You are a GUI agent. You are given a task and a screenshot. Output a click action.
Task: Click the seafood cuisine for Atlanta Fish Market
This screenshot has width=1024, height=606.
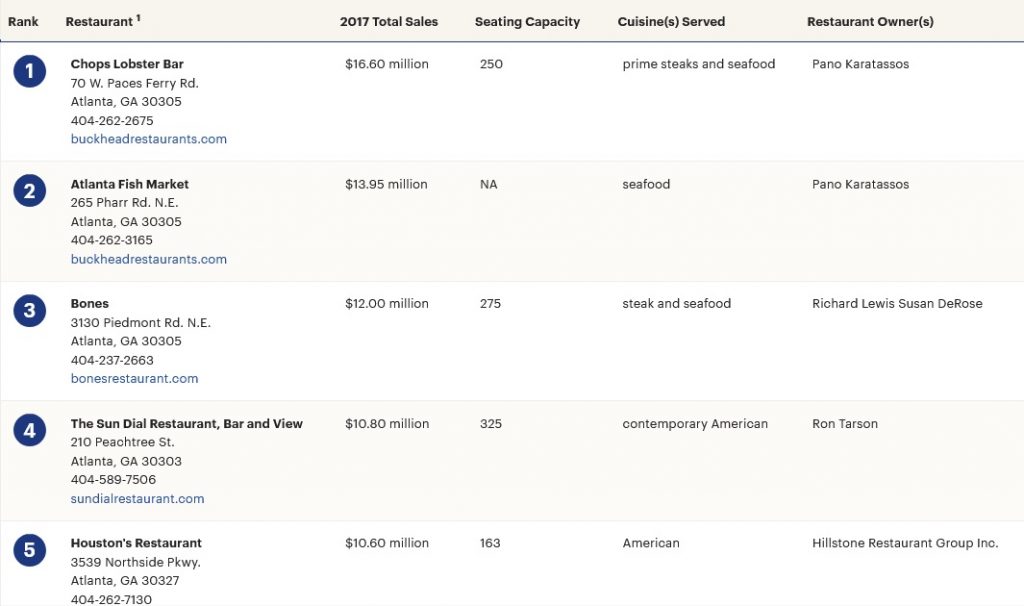pyautogui.click(x=646, y=184)
